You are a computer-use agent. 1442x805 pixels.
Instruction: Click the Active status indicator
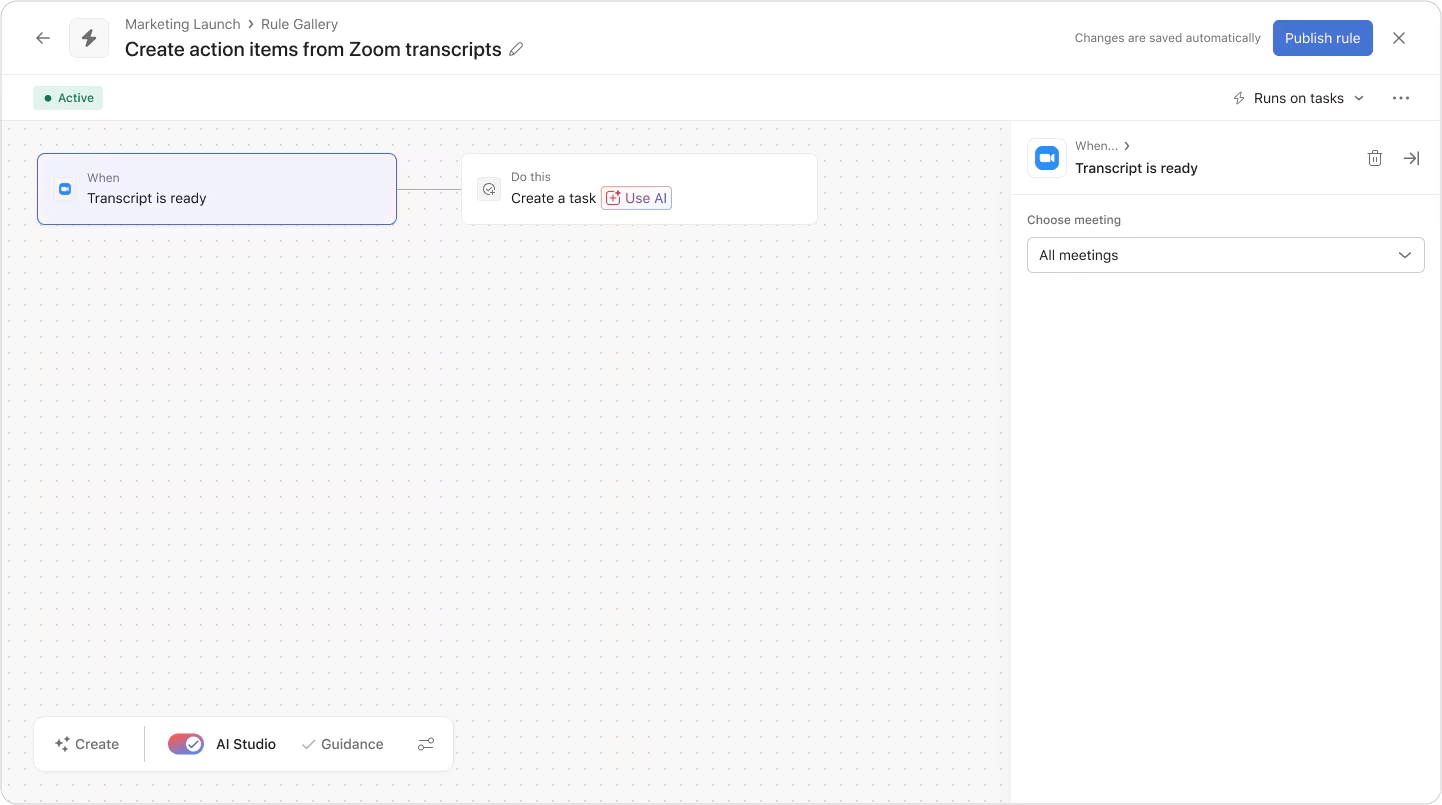(67, 97)
